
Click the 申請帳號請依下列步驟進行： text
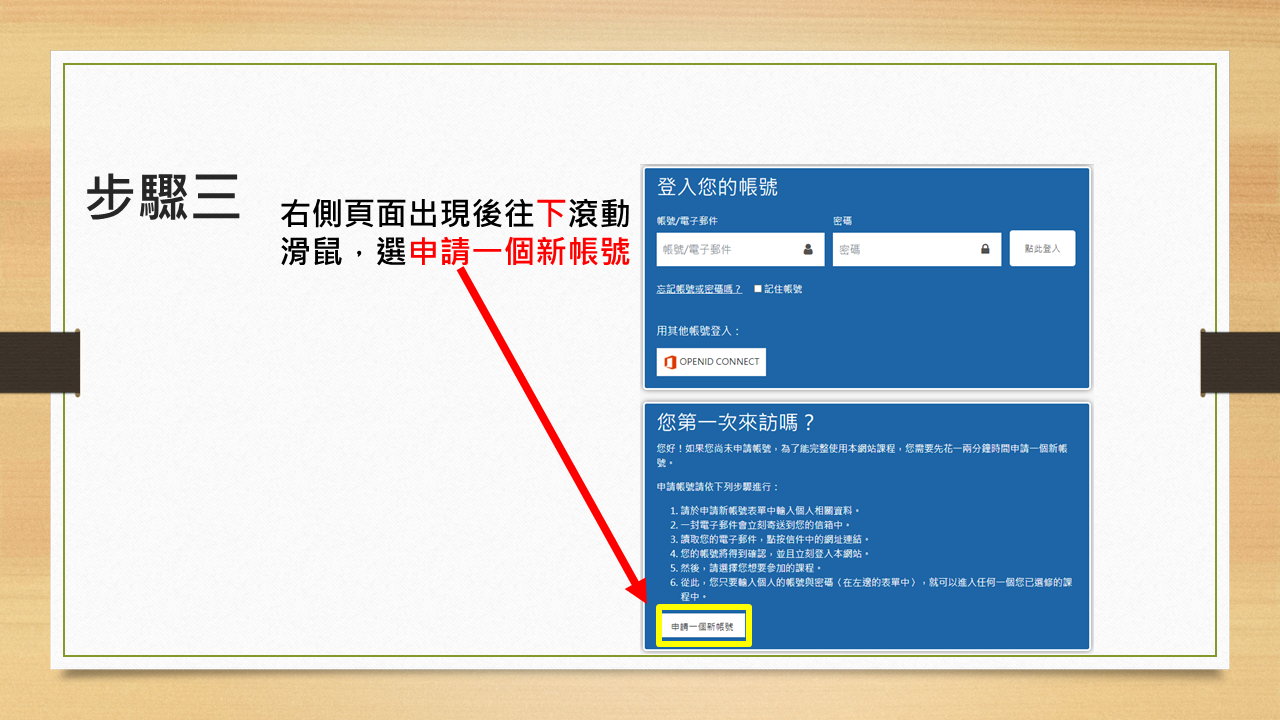point(717,487)
